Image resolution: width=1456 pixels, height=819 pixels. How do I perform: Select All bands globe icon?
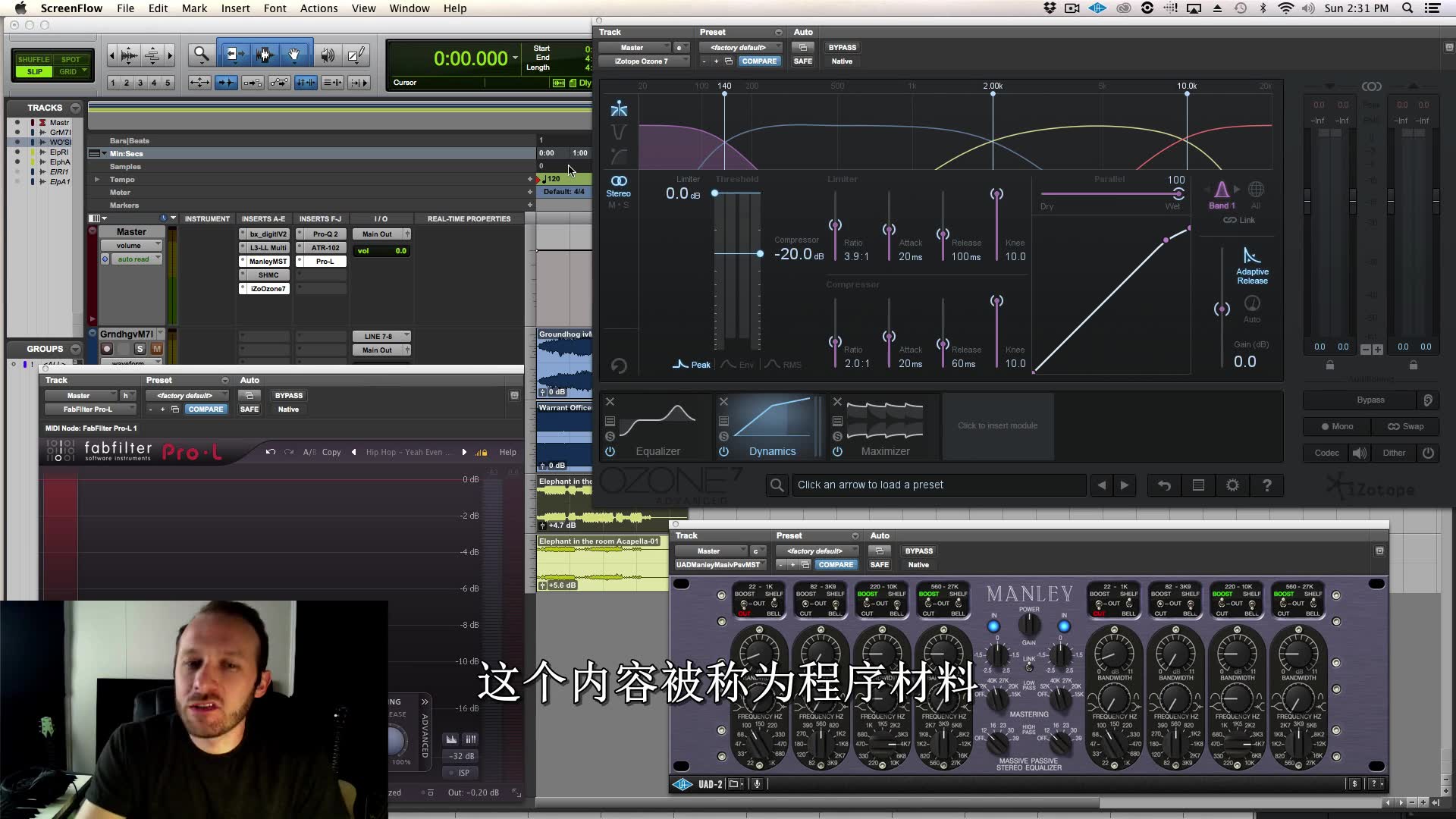point(1256,190)
